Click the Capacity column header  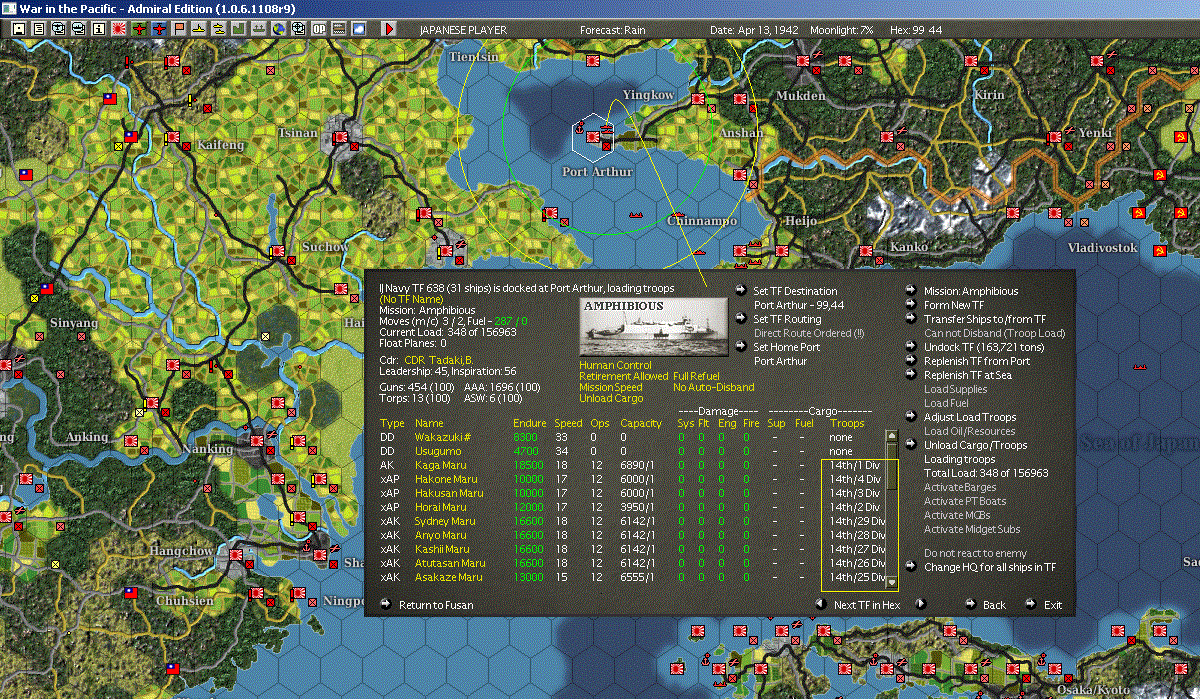(641, 423)
